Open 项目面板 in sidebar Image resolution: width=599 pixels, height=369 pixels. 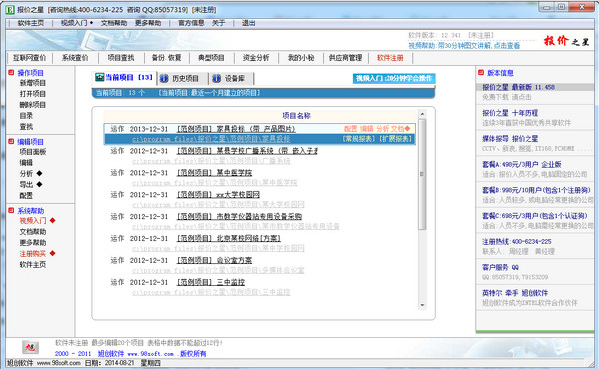[x=33, y=152]
